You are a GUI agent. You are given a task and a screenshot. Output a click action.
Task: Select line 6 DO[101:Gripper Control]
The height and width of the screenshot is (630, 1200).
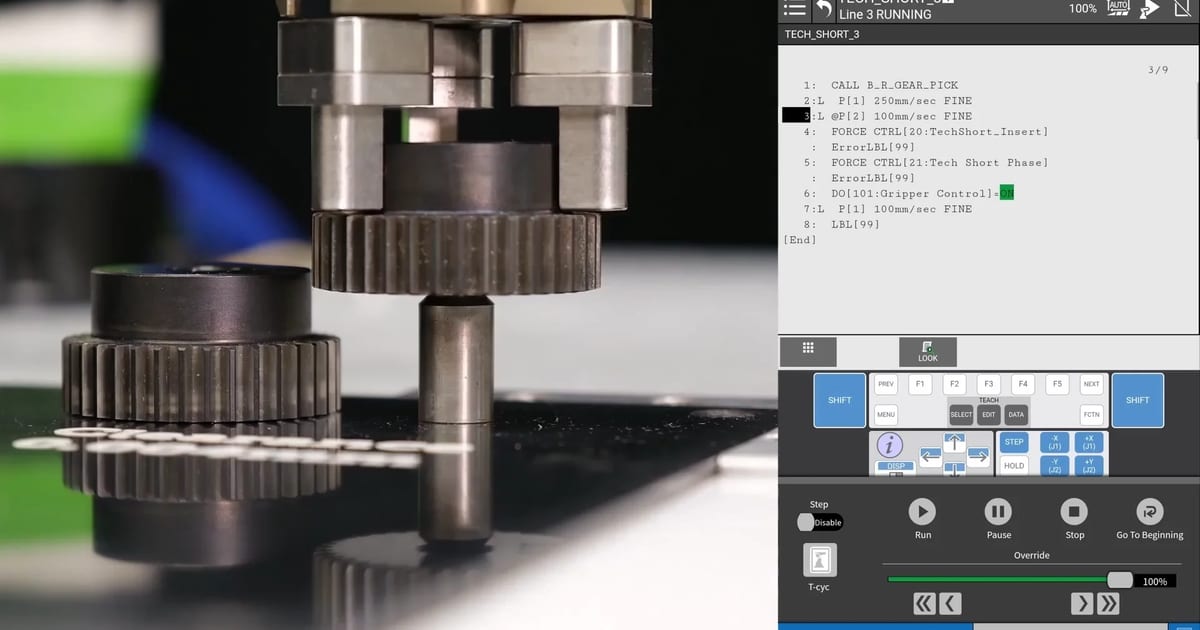tap(908, 193)
